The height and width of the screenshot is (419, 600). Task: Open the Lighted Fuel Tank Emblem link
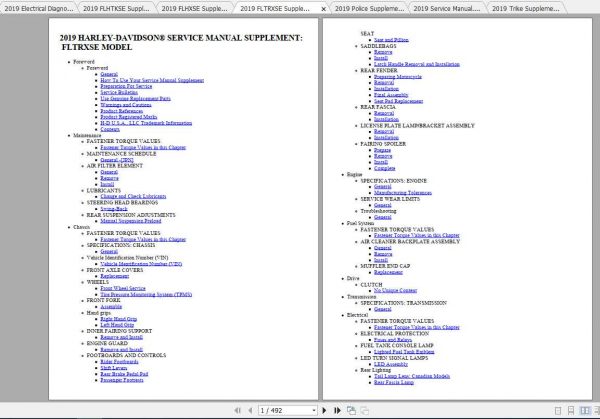click(404, 352)
